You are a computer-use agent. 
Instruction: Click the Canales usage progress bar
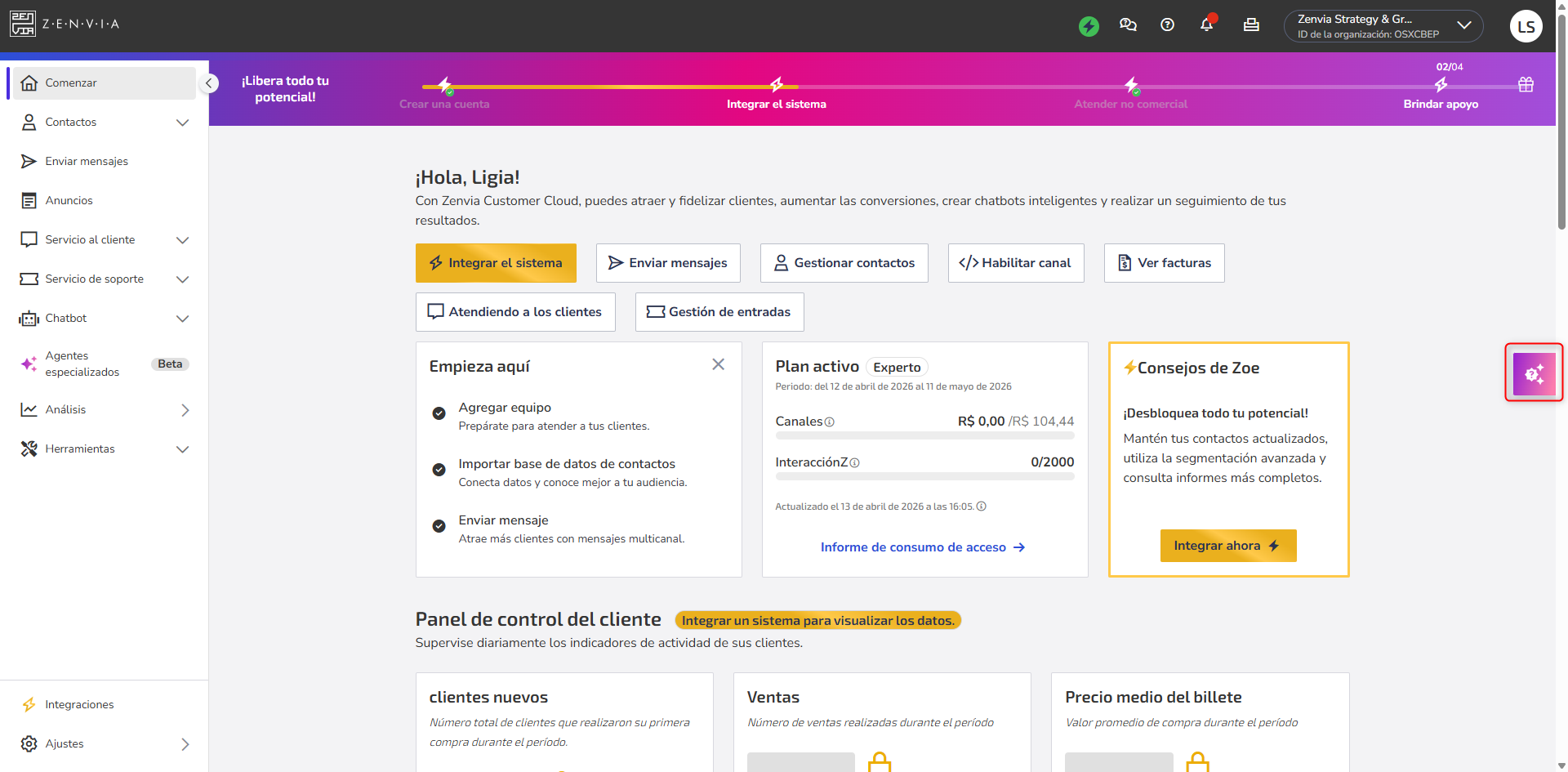click(924, 436)
